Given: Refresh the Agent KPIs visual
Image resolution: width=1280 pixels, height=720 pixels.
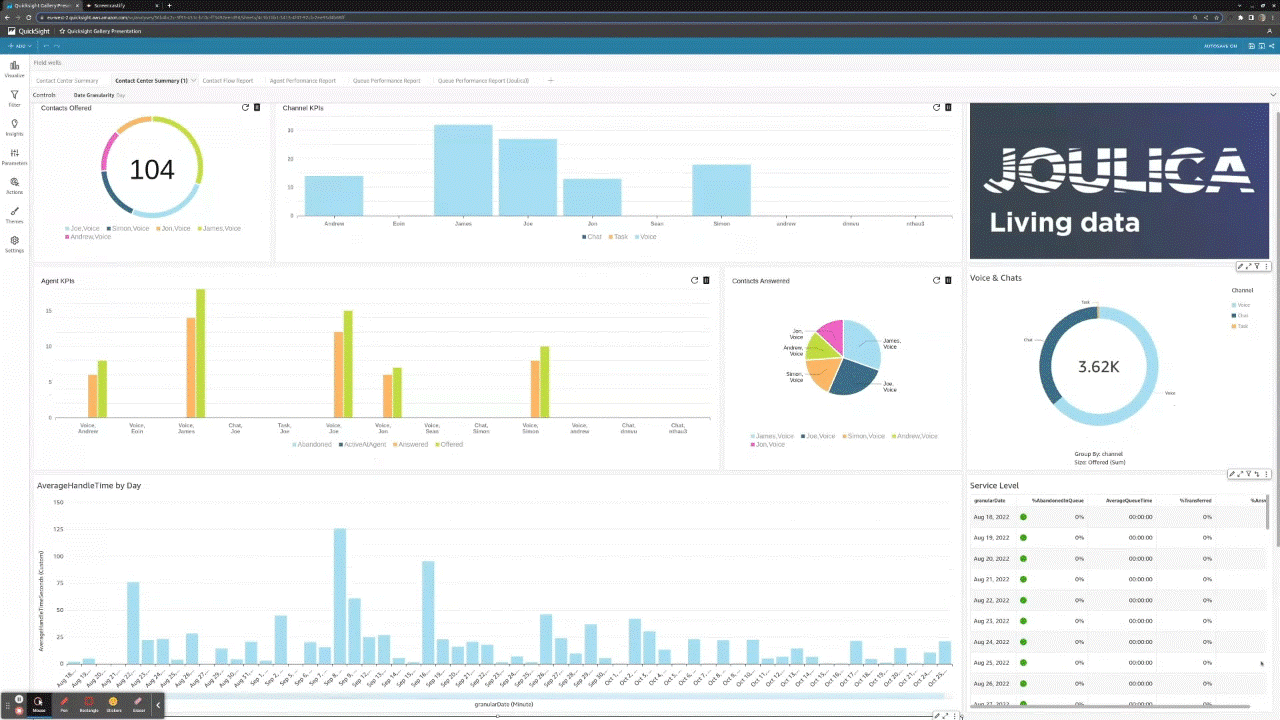Looking at the screenshot, I should tap(694, 280).
